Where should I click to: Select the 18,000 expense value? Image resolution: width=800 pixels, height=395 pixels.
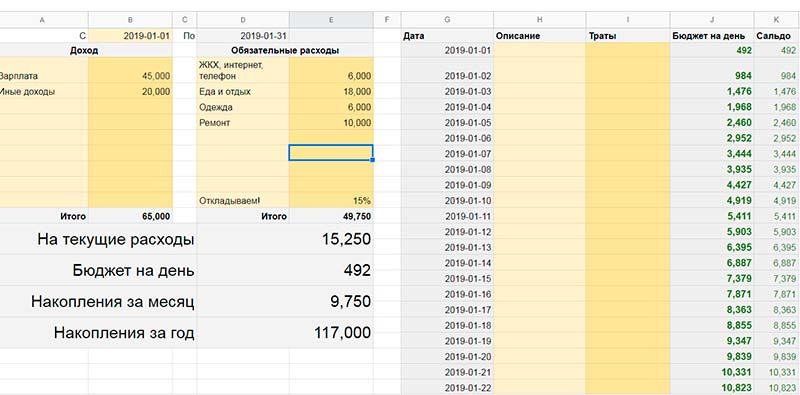pyautogui.click(x=331, y=92)
